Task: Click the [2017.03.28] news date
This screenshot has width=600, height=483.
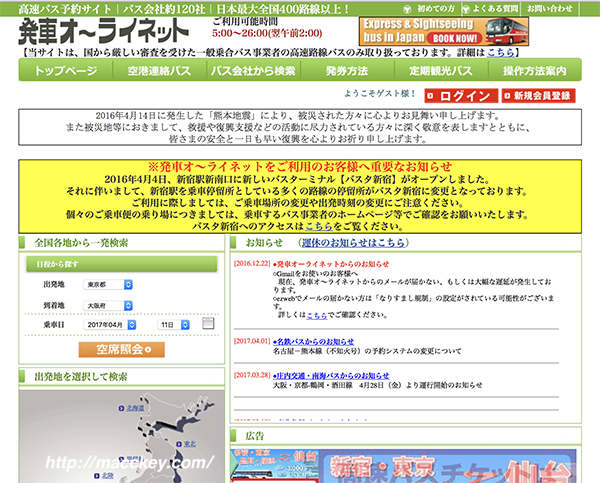Action: coord(252,375)
